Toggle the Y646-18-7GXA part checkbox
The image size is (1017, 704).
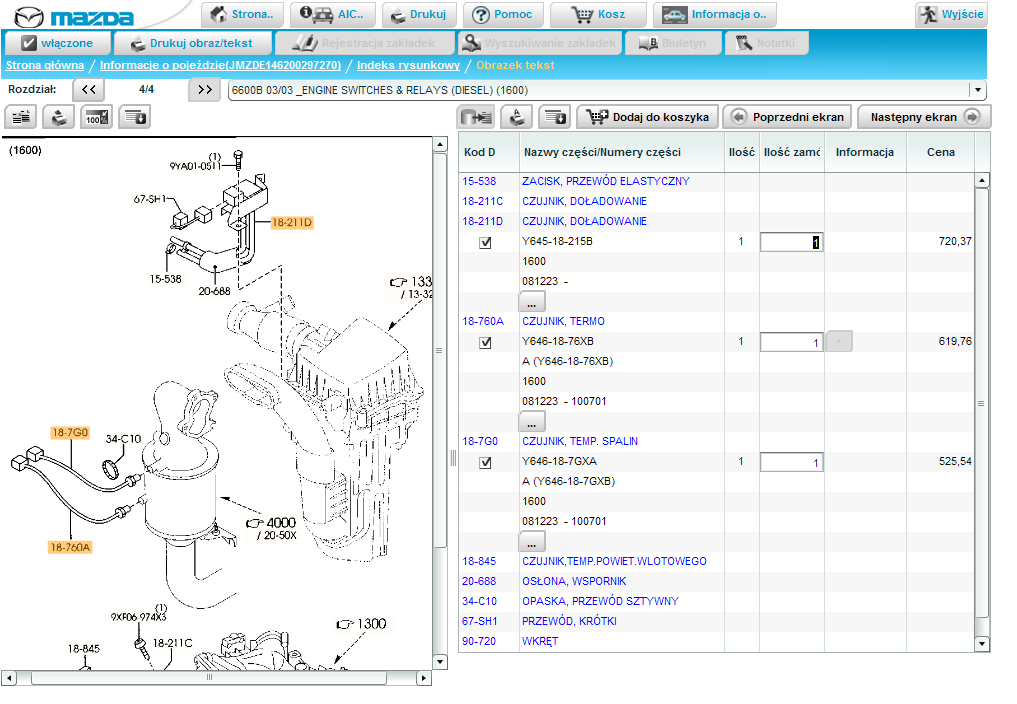(x=485, y=462)
